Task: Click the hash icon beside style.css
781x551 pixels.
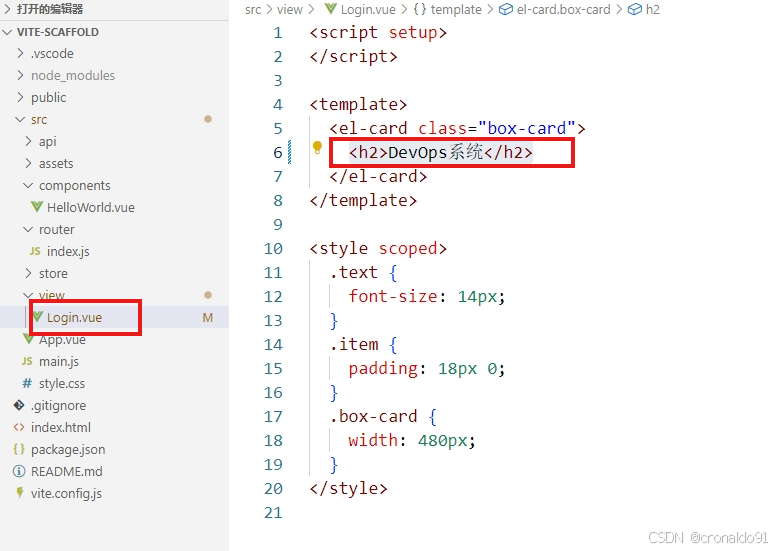Action: (x=27, y=383)
